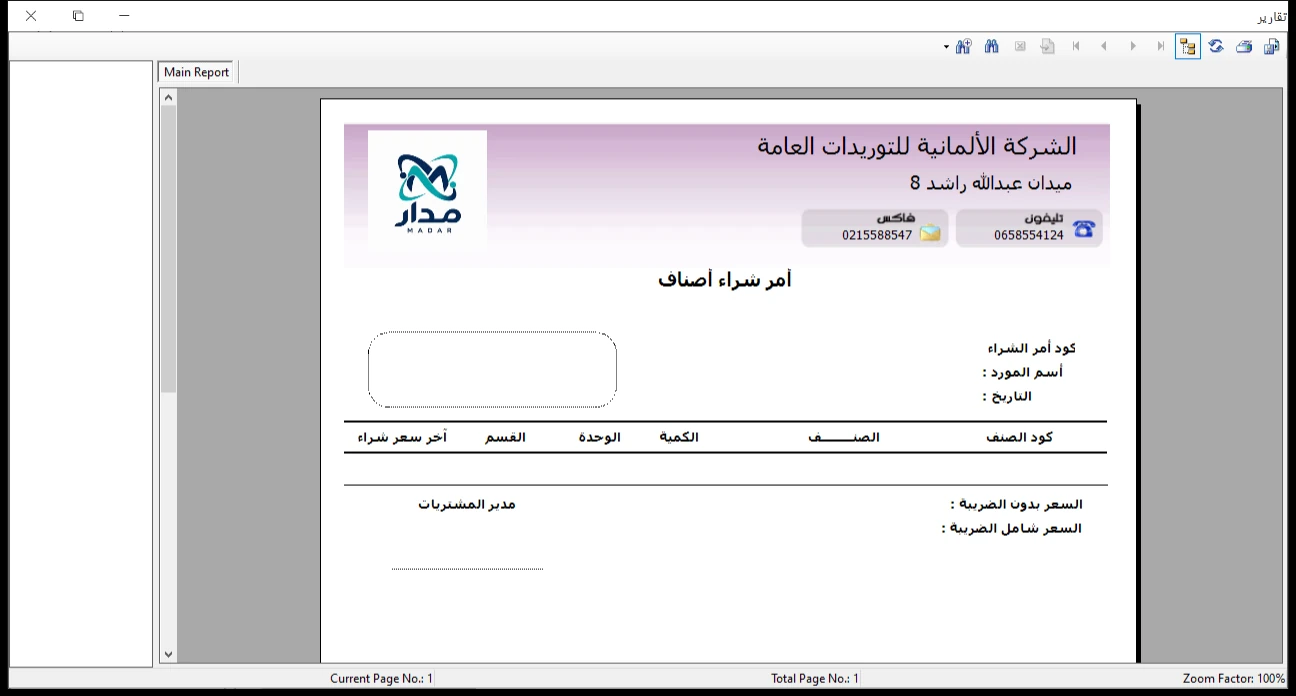The width and height of the screenshot is (1296, 696).
Task: Click the empty group tree side panel
Action: coord(81,363)
